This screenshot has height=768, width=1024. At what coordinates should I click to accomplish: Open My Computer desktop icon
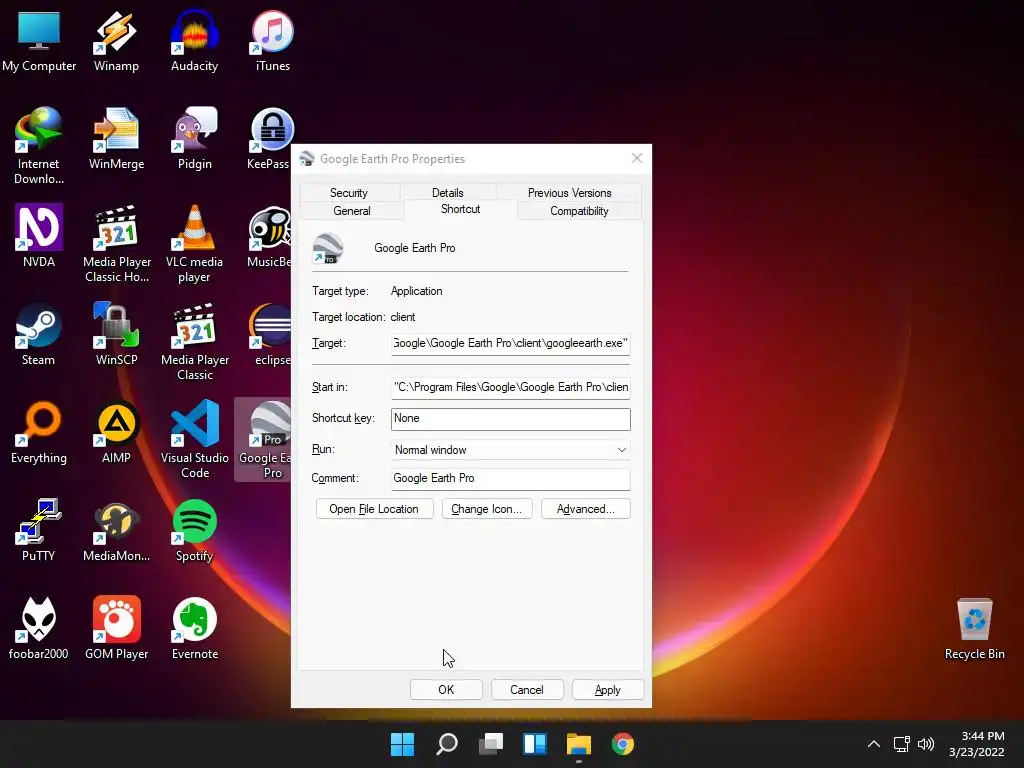pos(39,40)
